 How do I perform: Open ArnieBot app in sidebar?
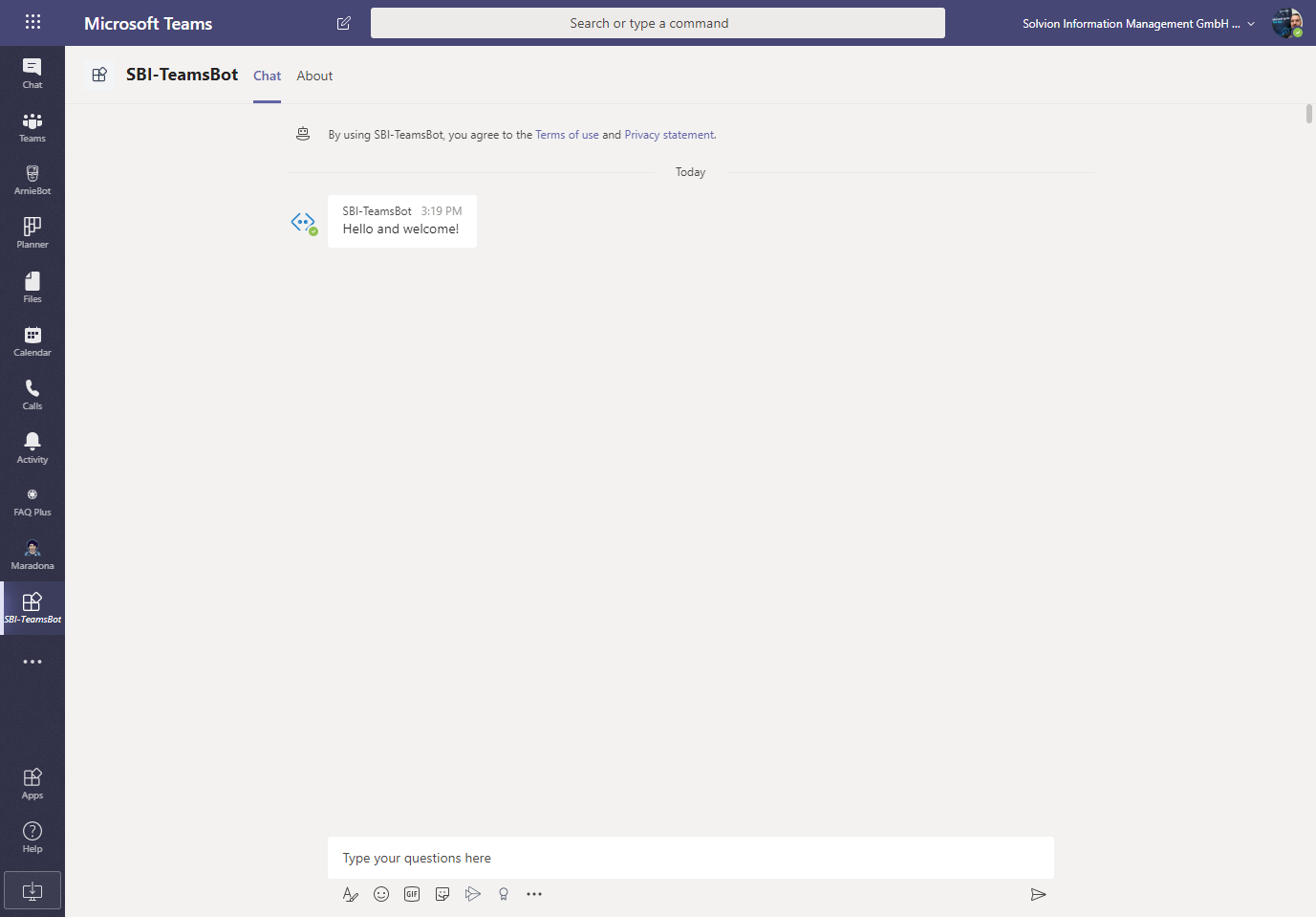coord(32,180)
